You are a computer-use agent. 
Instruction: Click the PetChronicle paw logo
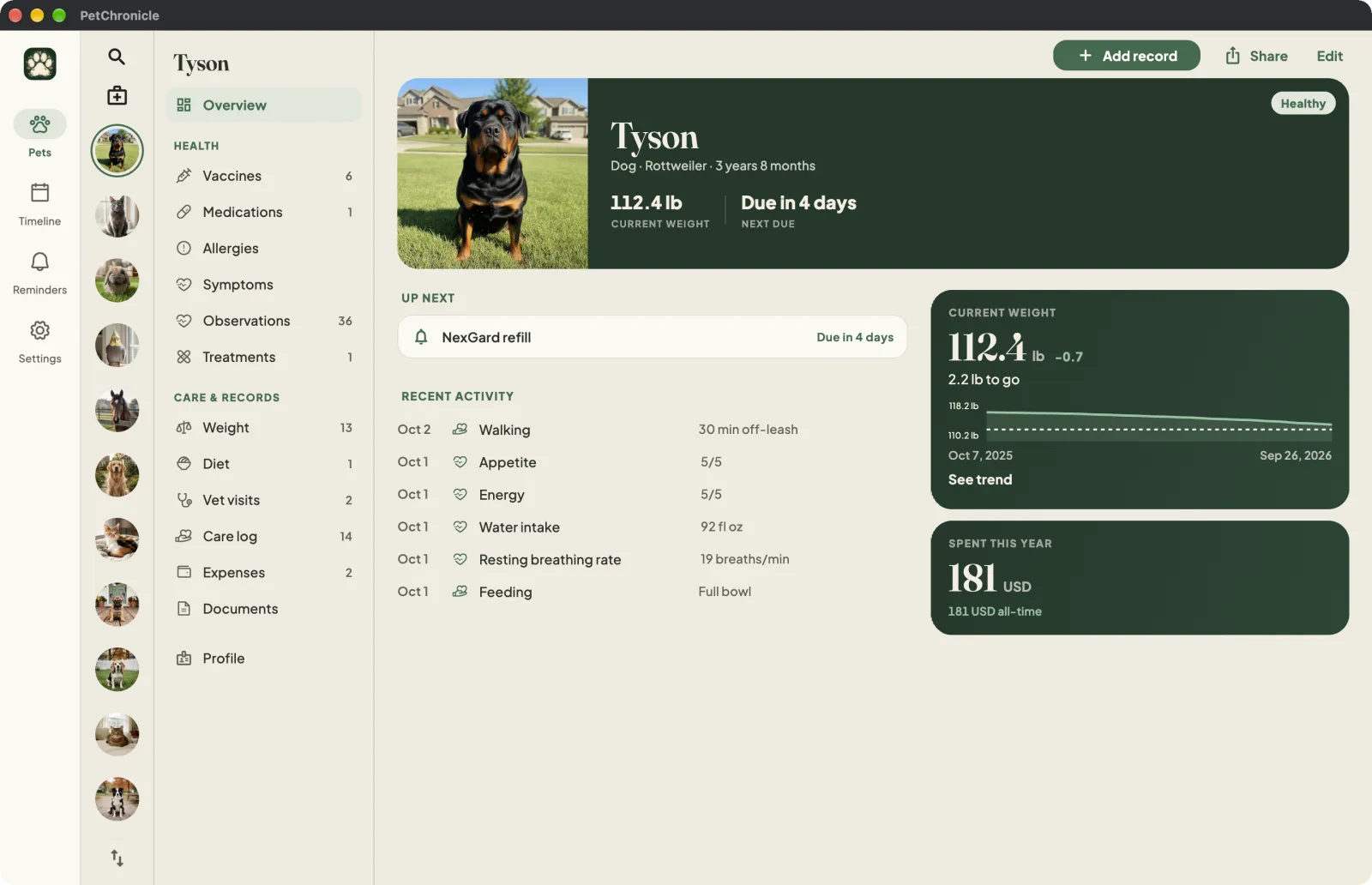click(39, 63)
